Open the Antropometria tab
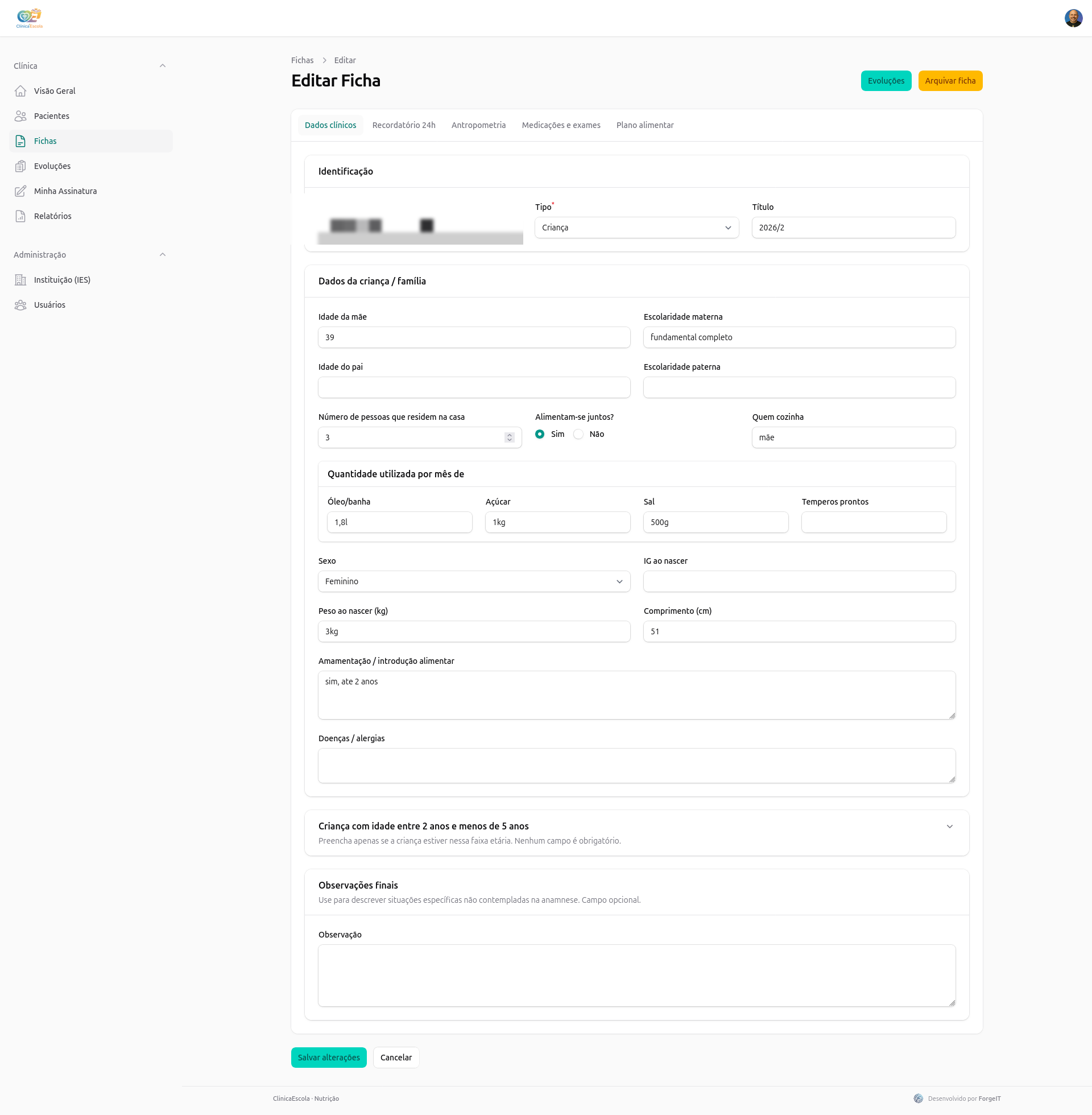 pos(478,125)
